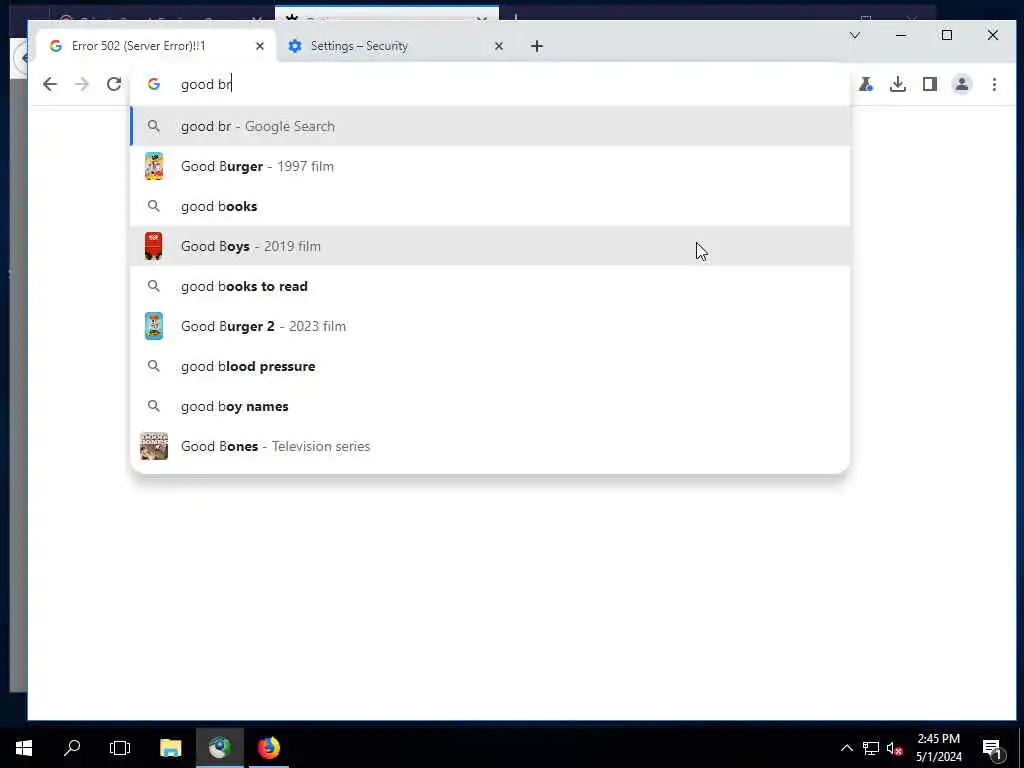Click Good Burger 2 poster thumbnail

(x=153, y=326)
